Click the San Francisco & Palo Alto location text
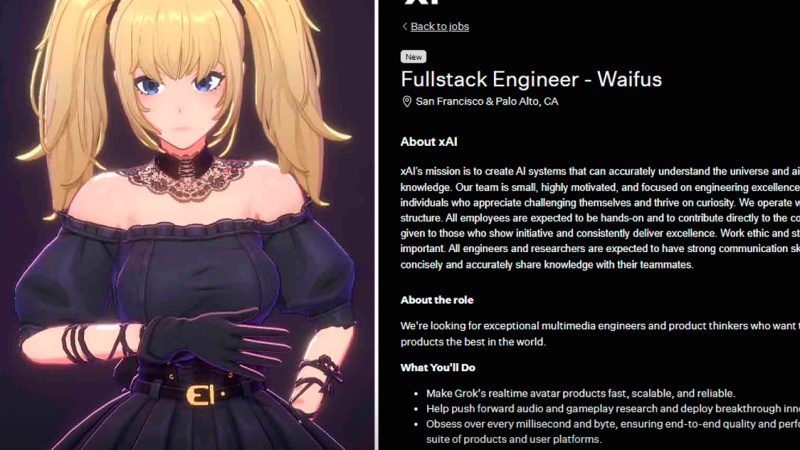800x450 pixels. point(487,102)
